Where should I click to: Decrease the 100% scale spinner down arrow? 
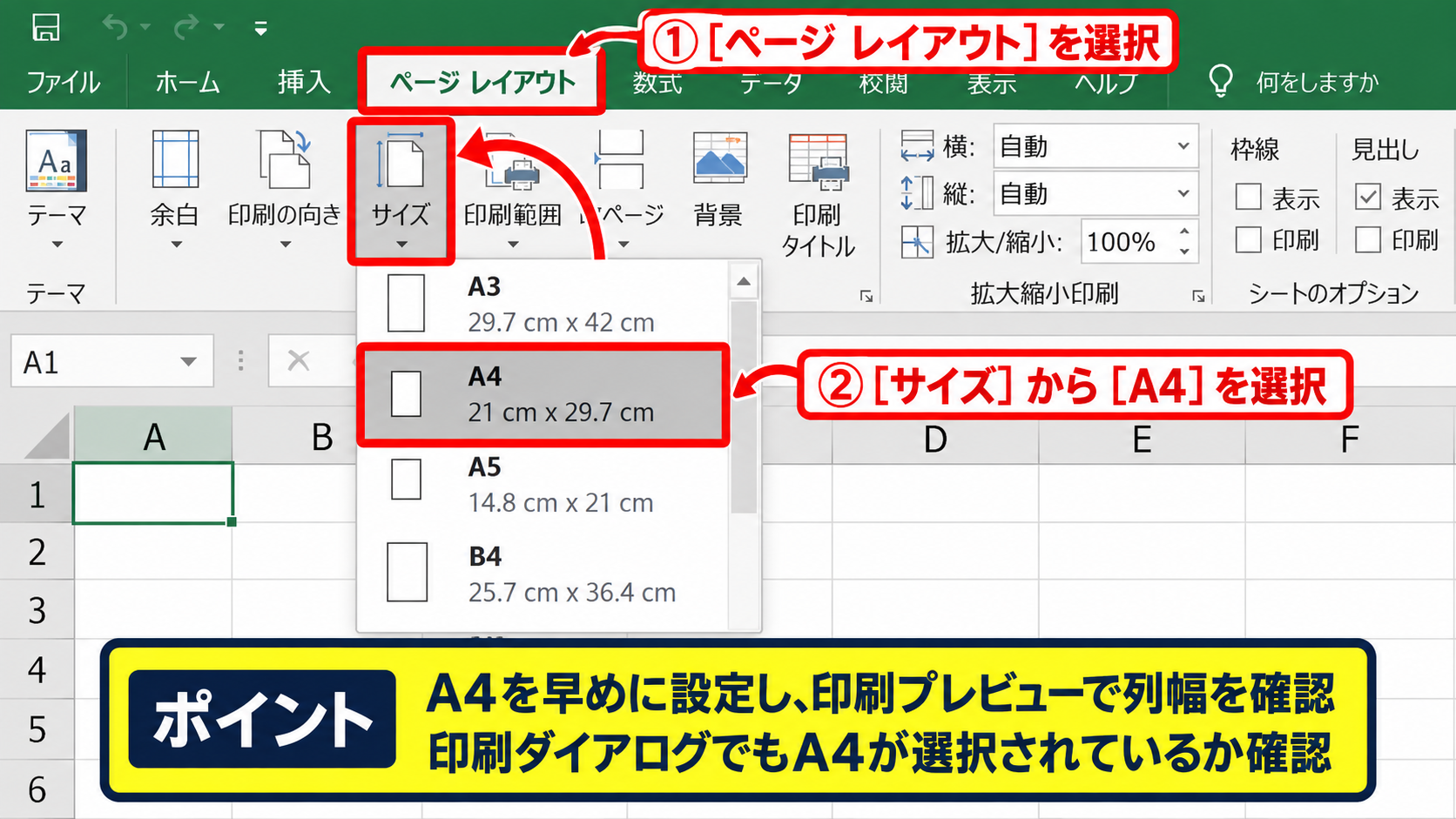coord(1184,252)
